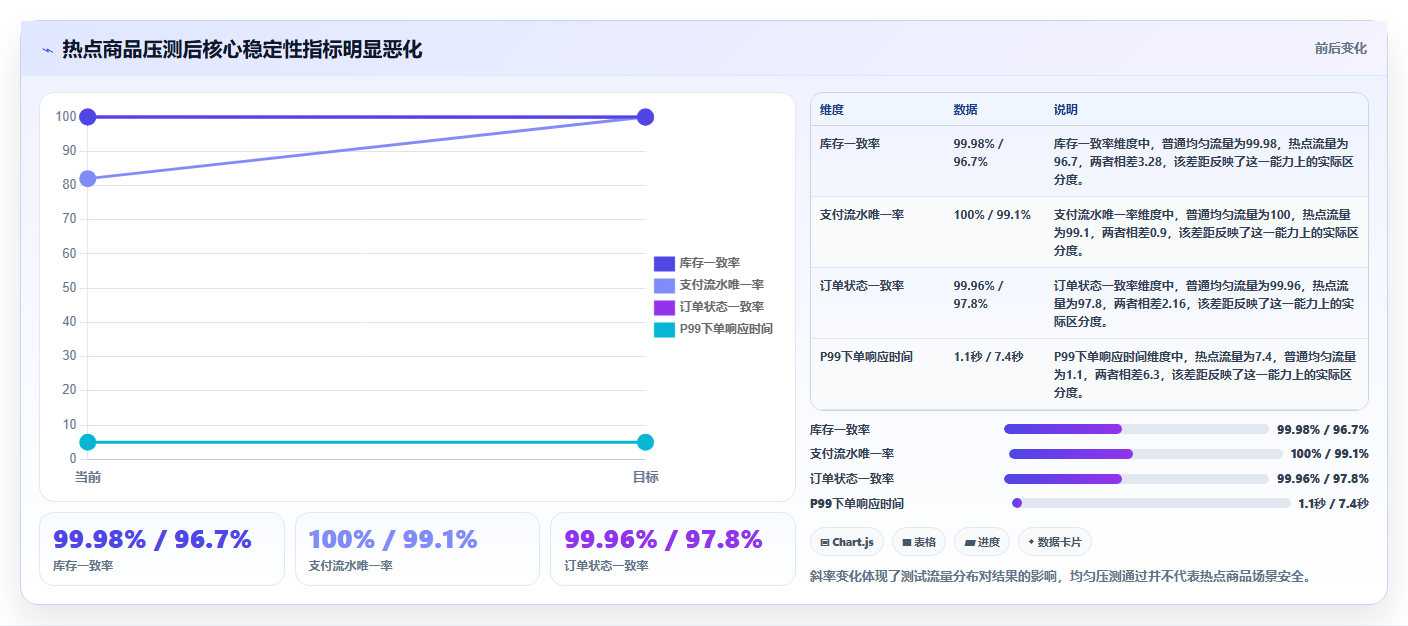Click the 支付流水唯一率 progress bar
The width and height of the screenshot is (1408, 626).
[x=1146, y=454]
